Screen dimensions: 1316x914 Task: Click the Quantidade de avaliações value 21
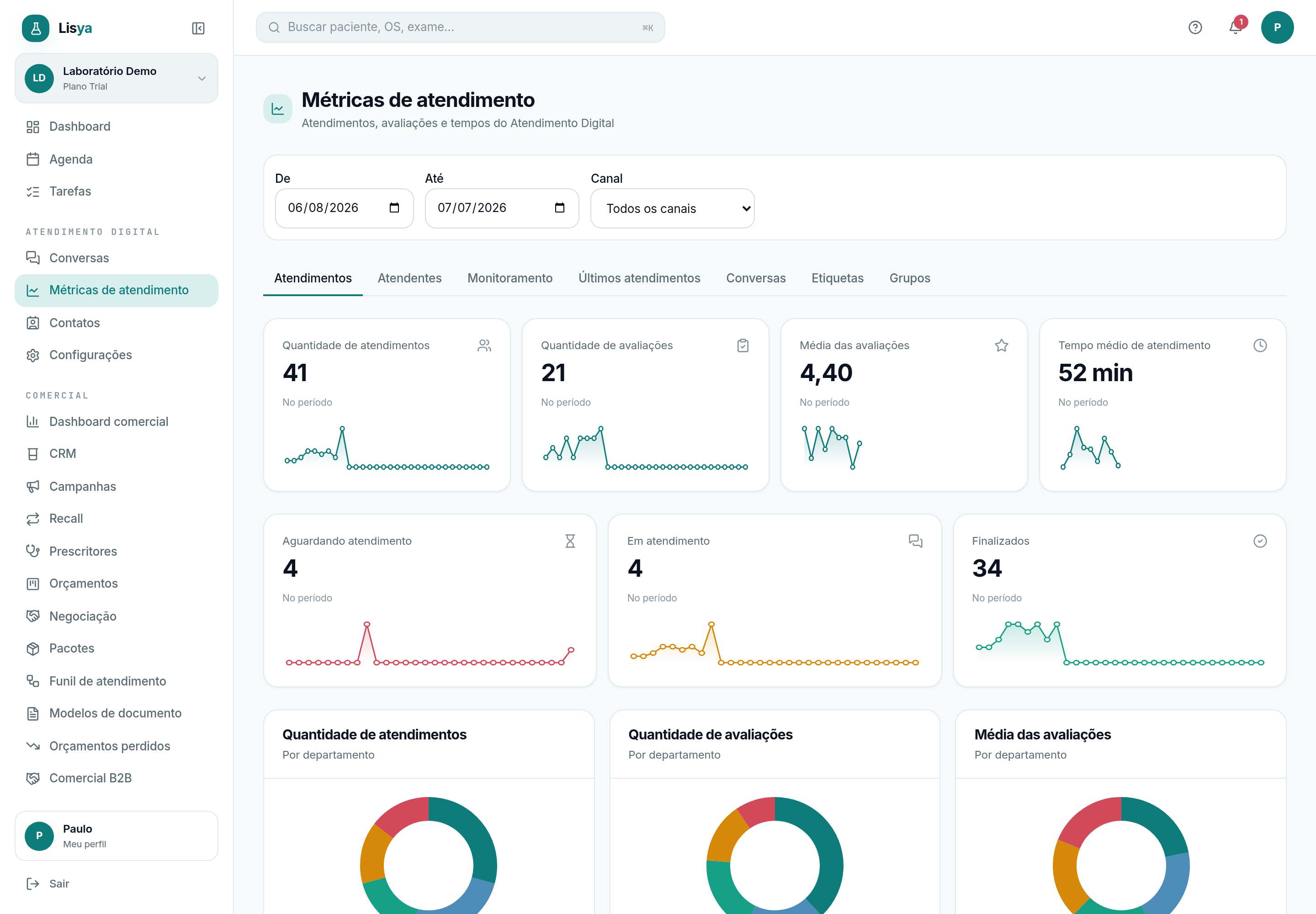[553, 373]
